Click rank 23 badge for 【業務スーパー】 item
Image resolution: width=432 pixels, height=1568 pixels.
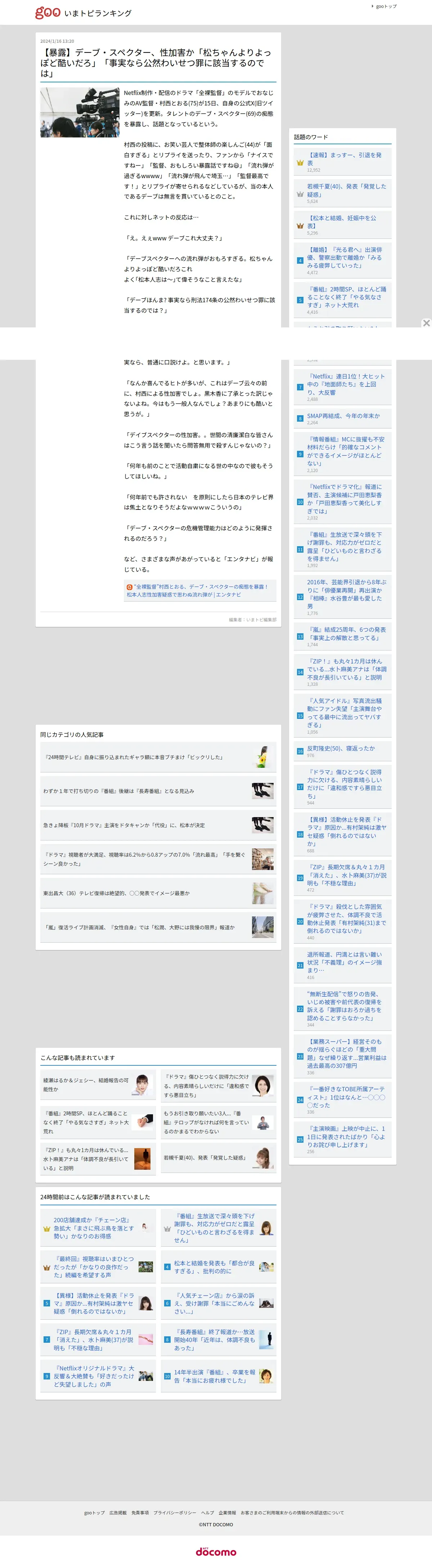click(300, 1057)
